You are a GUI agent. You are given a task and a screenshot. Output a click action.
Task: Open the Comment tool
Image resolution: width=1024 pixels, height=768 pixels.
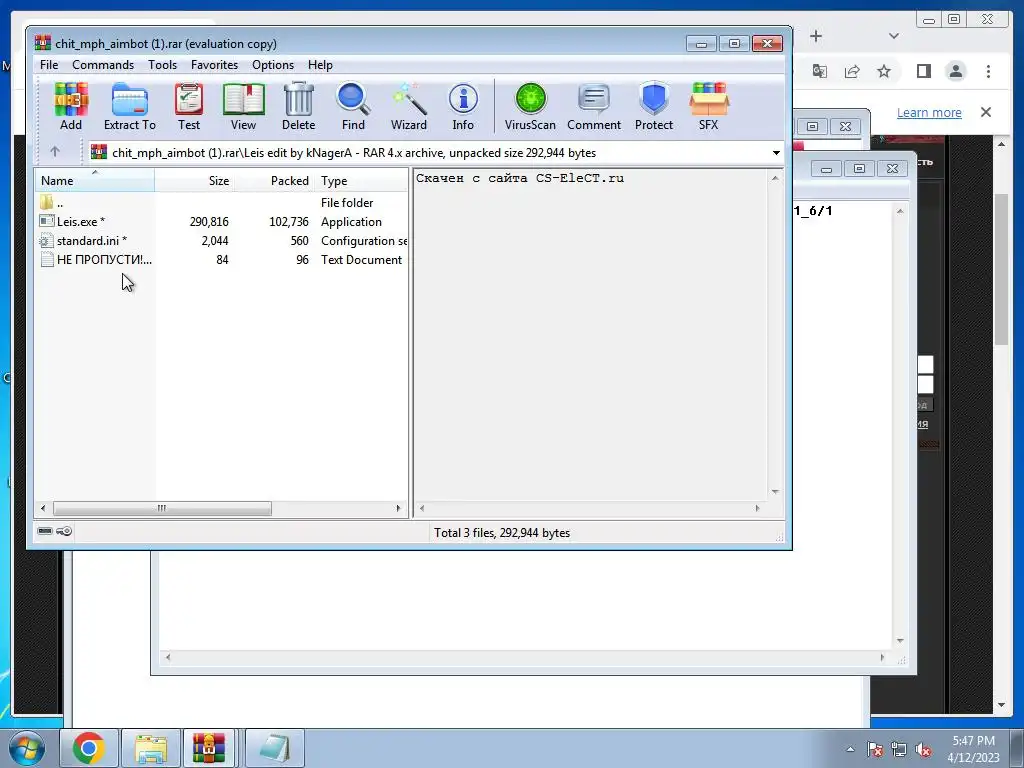pyautogui.click(x=594, y=106)
